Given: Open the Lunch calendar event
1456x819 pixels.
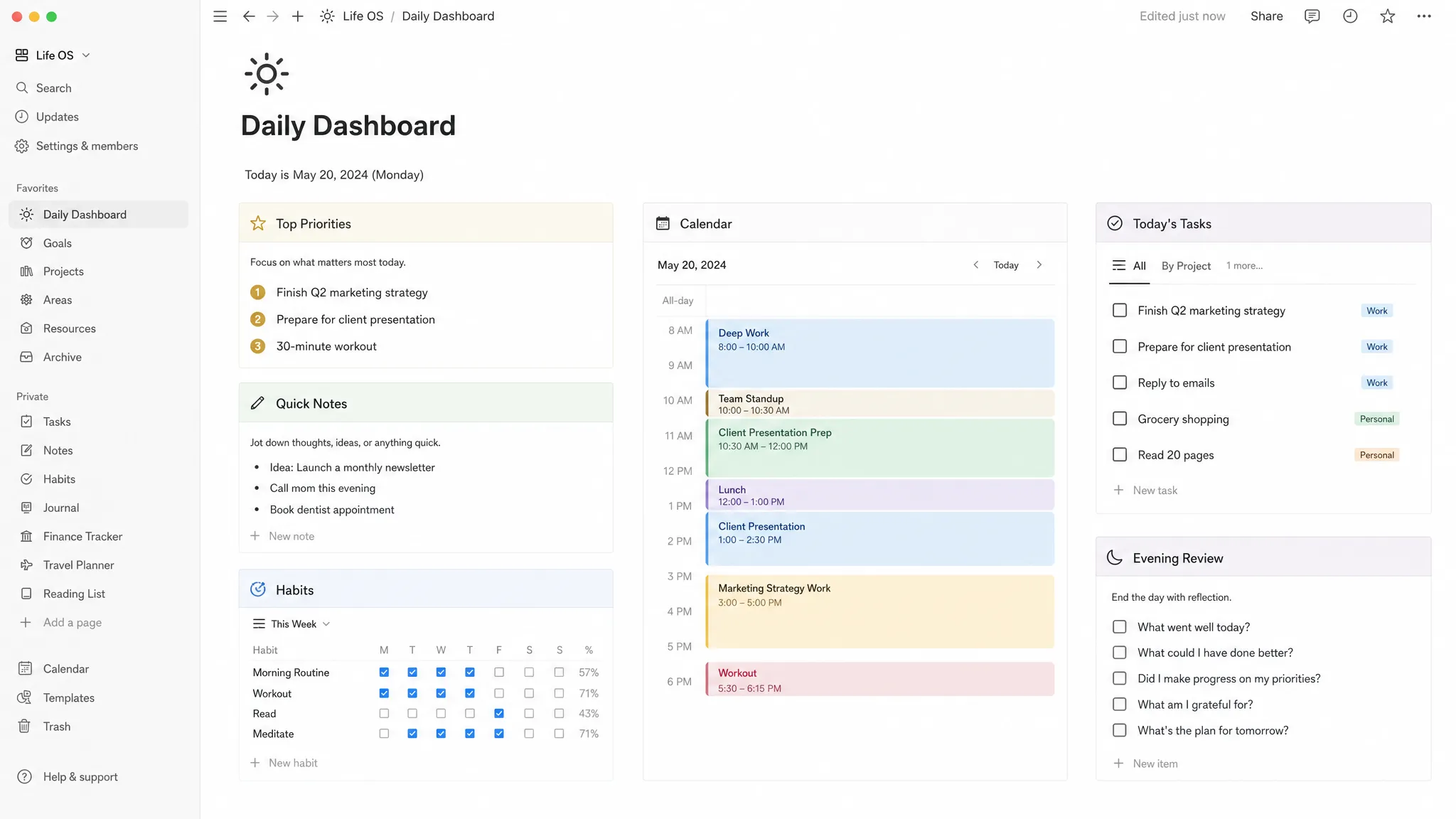Looking at the screenshot, I should [x=879, y=495].
